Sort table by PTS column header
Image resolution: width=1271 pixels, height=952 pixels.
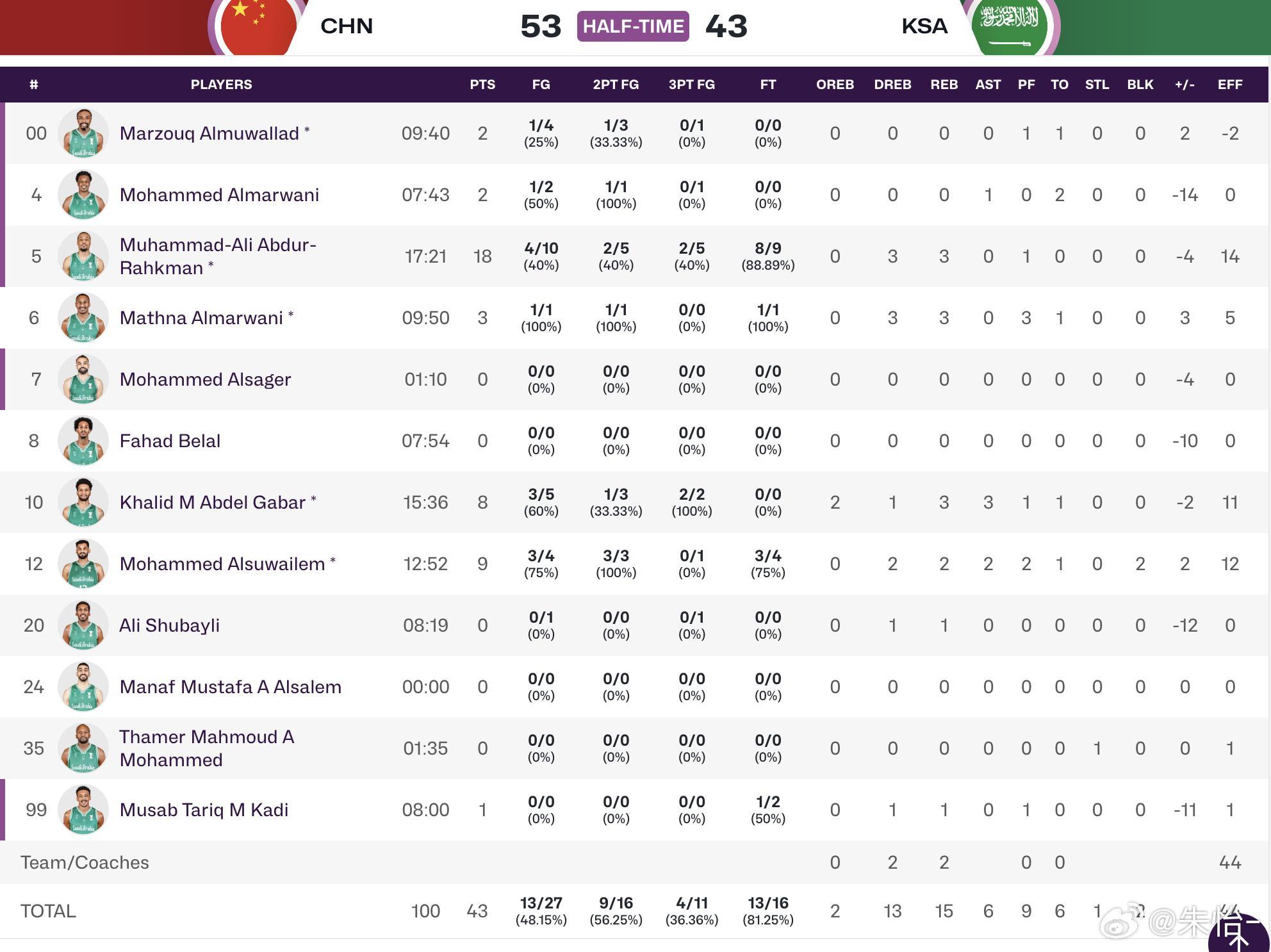click(x=482, y=85)
